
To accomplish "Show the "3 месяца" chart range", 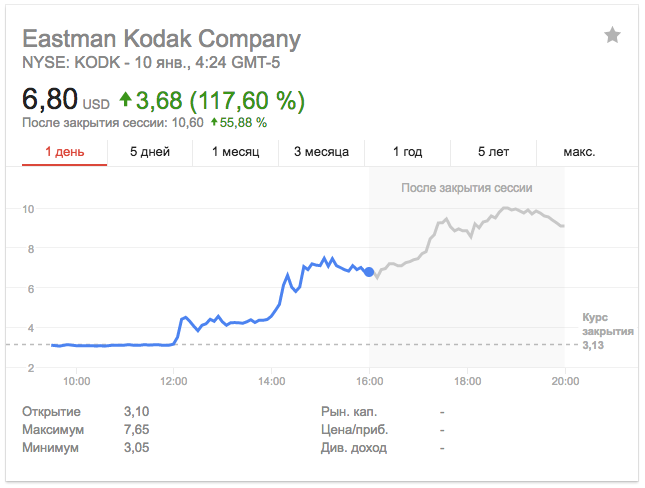I will (321, 152).
